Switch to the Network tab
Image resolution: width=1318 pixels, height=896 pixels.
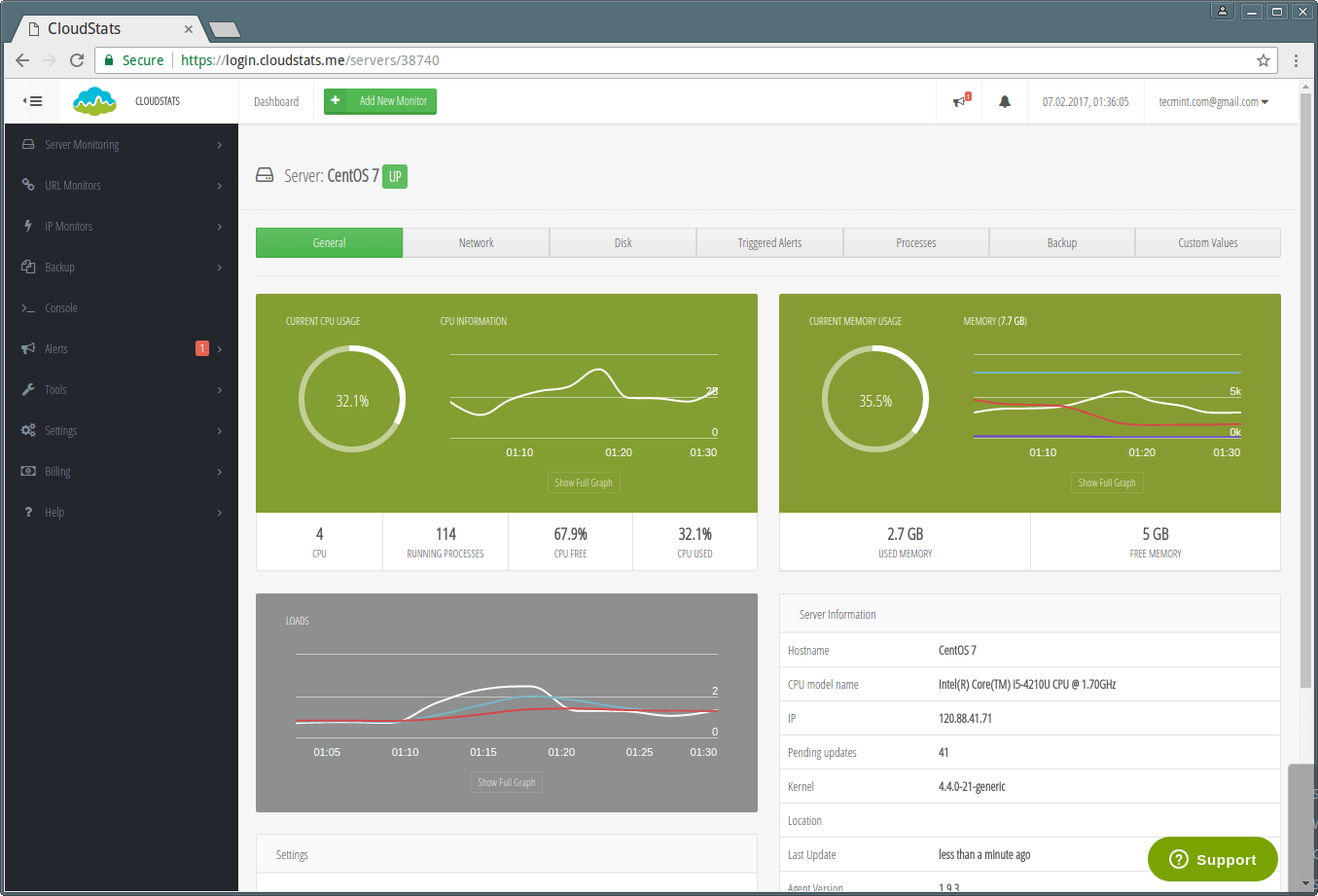coord(477,242)
